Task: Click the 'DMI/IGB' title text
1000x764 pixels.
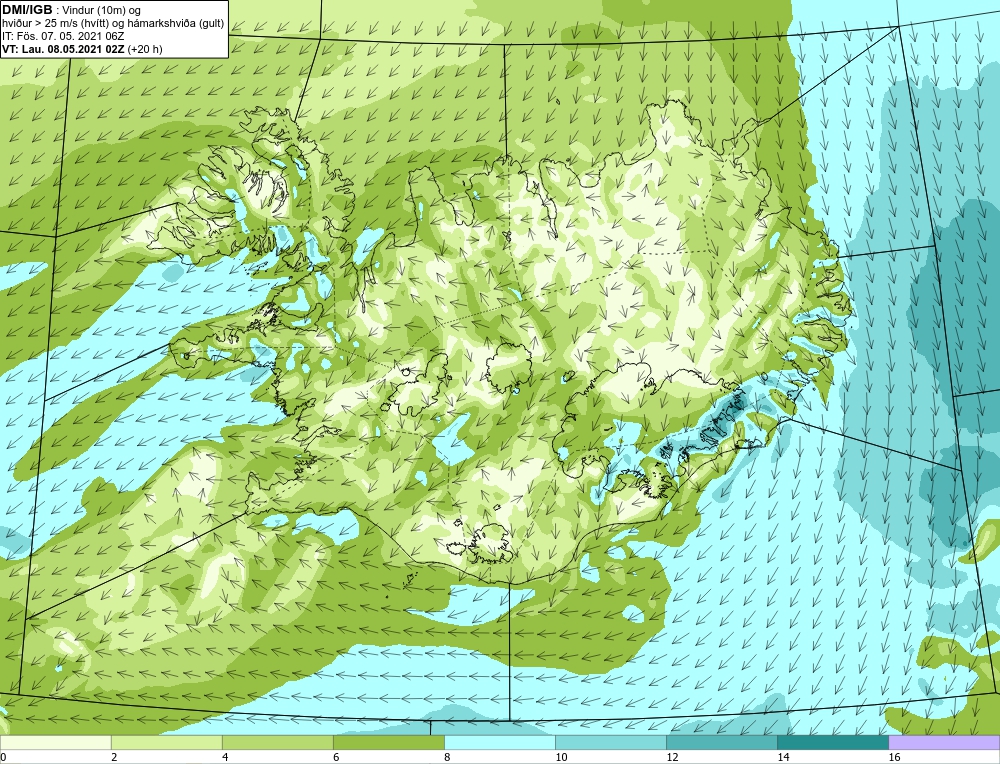Action: (x=27, y=10)
